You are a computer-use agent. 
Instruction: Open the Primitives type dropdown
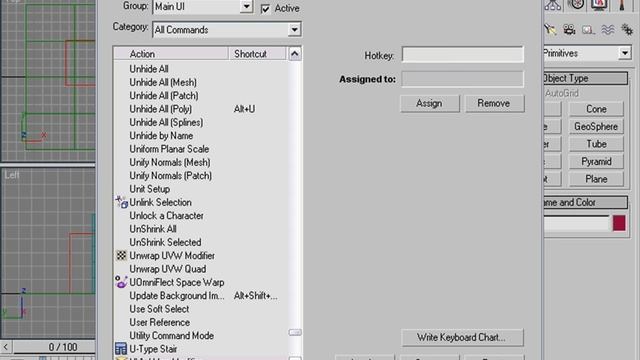click(624, 53)
